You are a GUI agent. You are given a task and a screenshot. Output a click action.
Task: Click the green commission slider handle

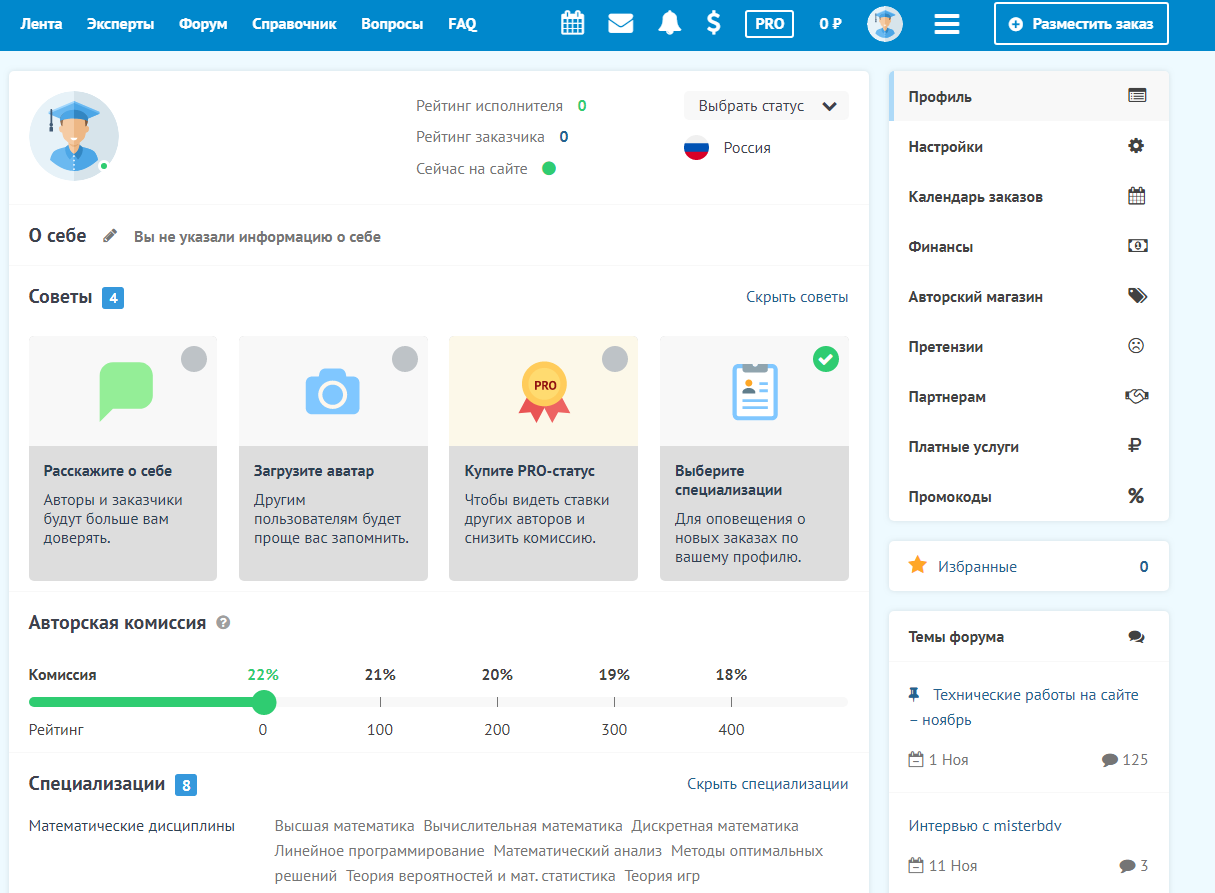pyautogui.click(x=264, y=702)
